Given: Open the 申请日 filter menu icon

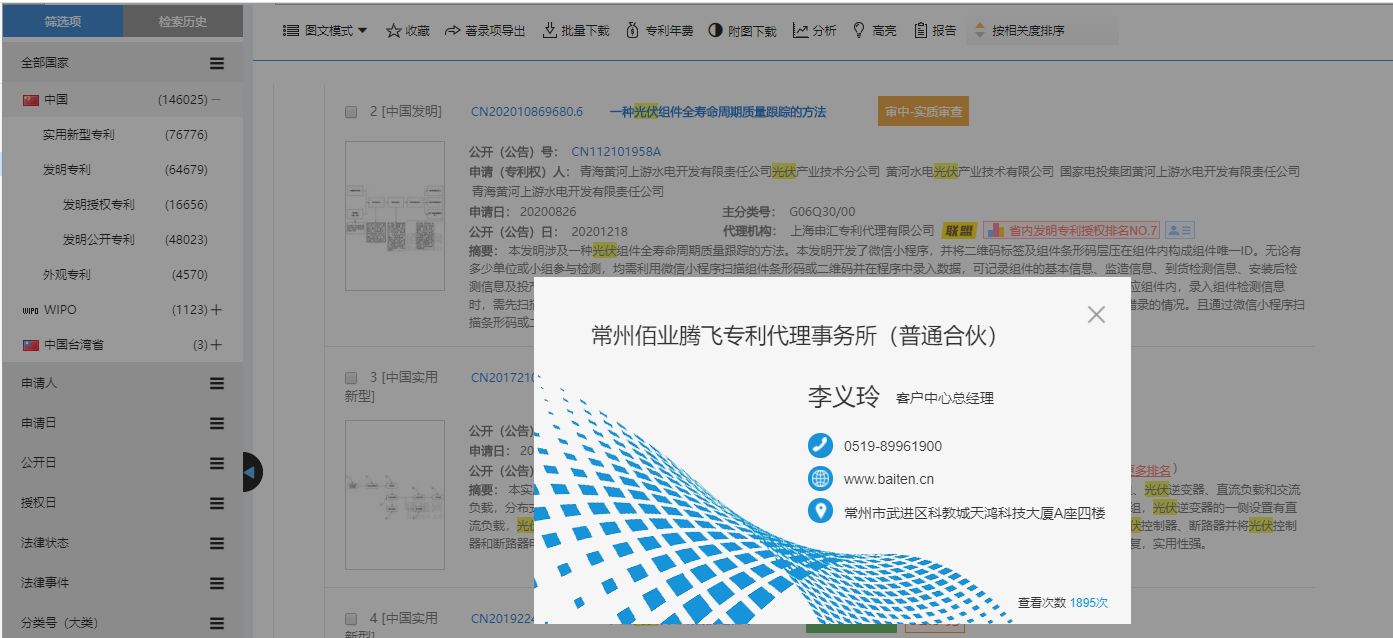Looking at the screenshot, I should tap(217, 423).
